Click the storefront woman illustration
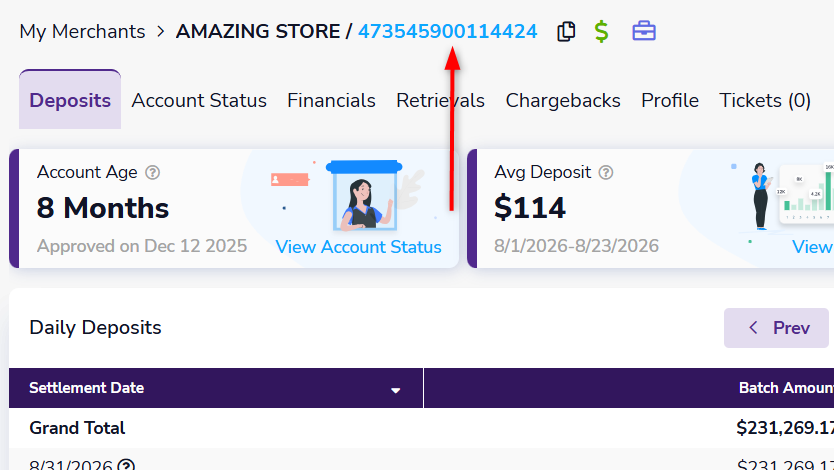This screenshot has width=834, height=470. pyautogui.click(x=364, y=195)
